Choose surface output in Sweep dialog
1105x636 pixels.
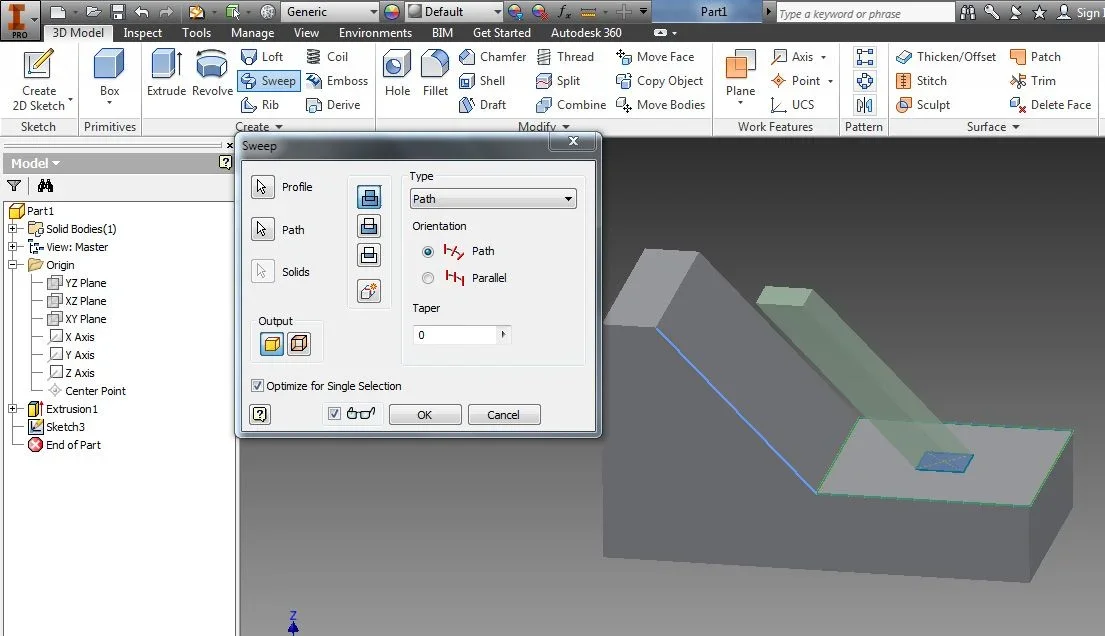299,343
